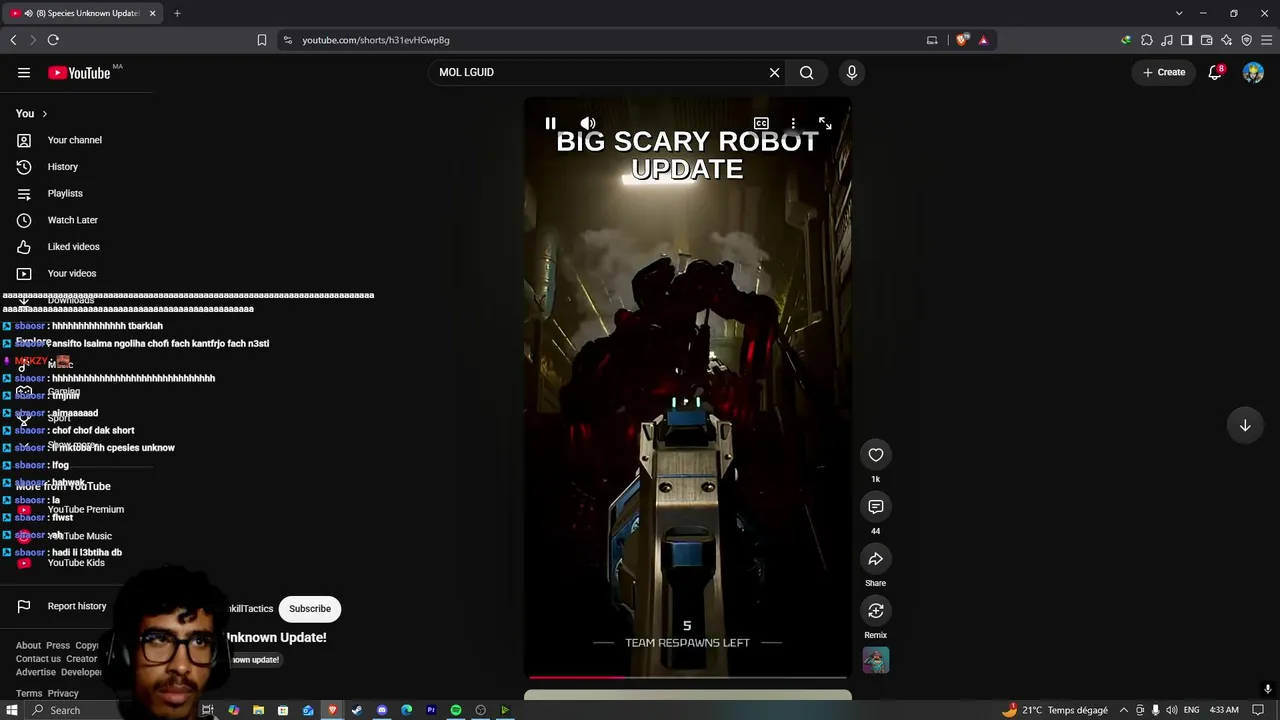This screenshot has width=1280, height=720.
Task: Open the browser extensions puzzle icon
Action: point(1147,40)
